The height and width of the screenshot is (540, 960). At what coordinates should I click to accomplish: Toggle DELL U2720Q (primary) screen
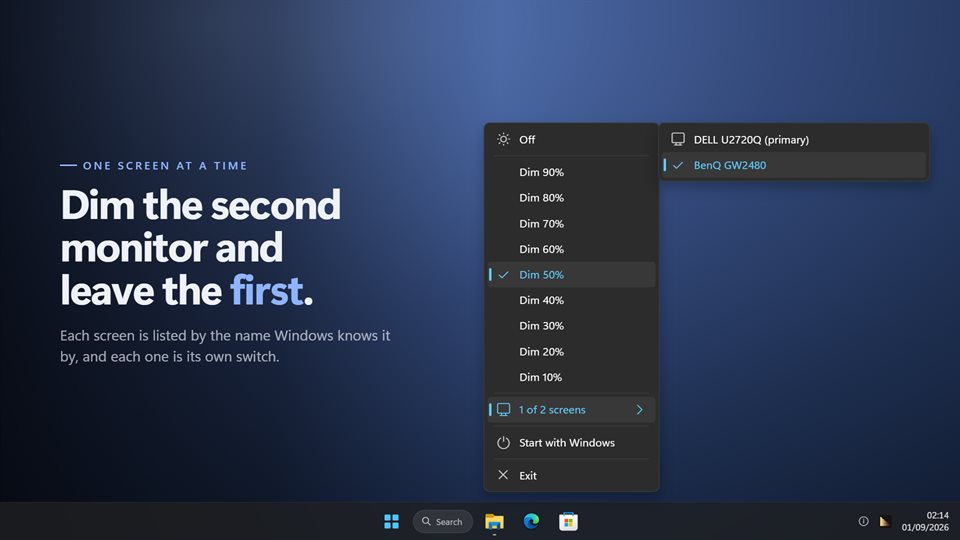(793, 140)
